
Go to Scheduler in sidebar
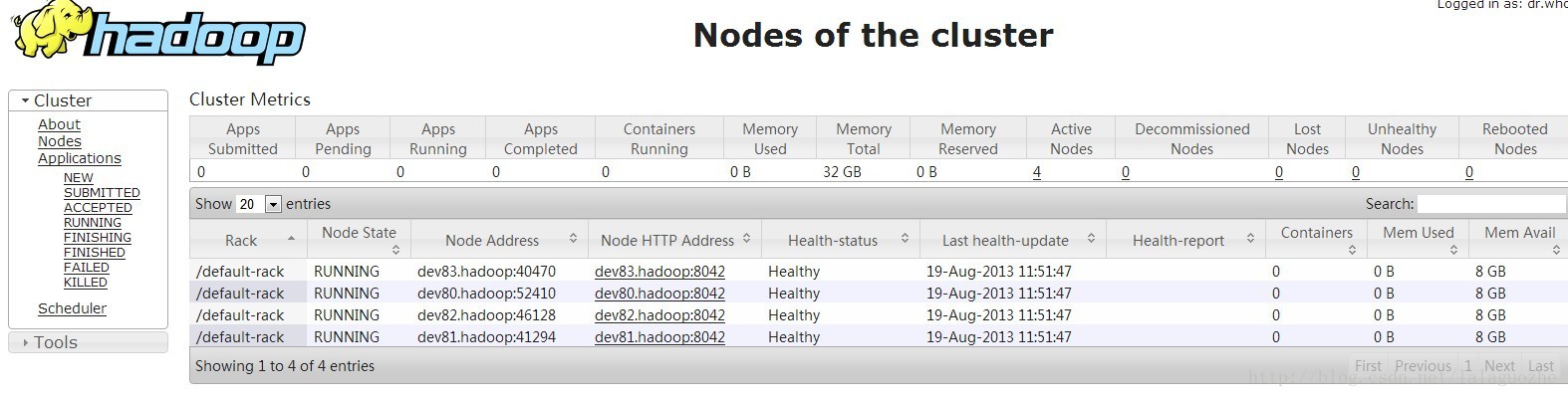(x=72, y=308)
